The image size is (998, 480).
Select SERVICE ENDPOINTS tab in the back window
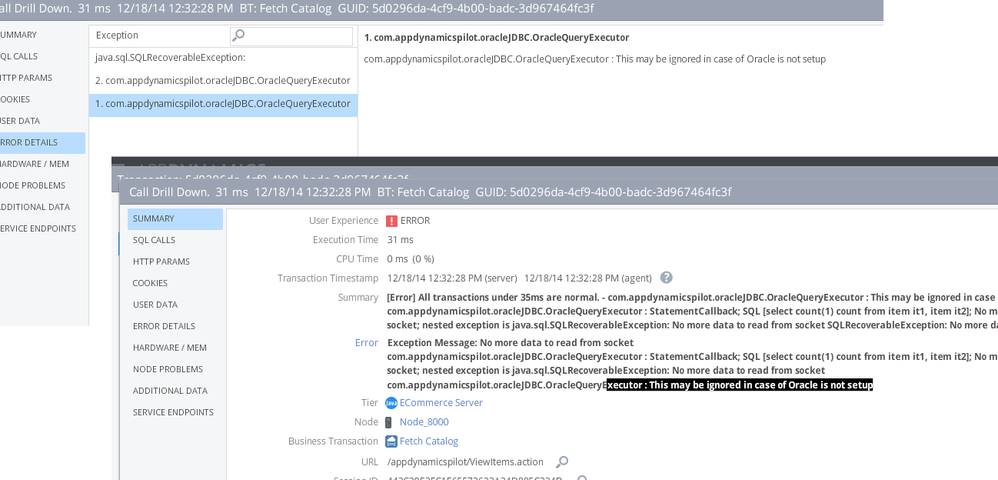[x=42, y=229]
